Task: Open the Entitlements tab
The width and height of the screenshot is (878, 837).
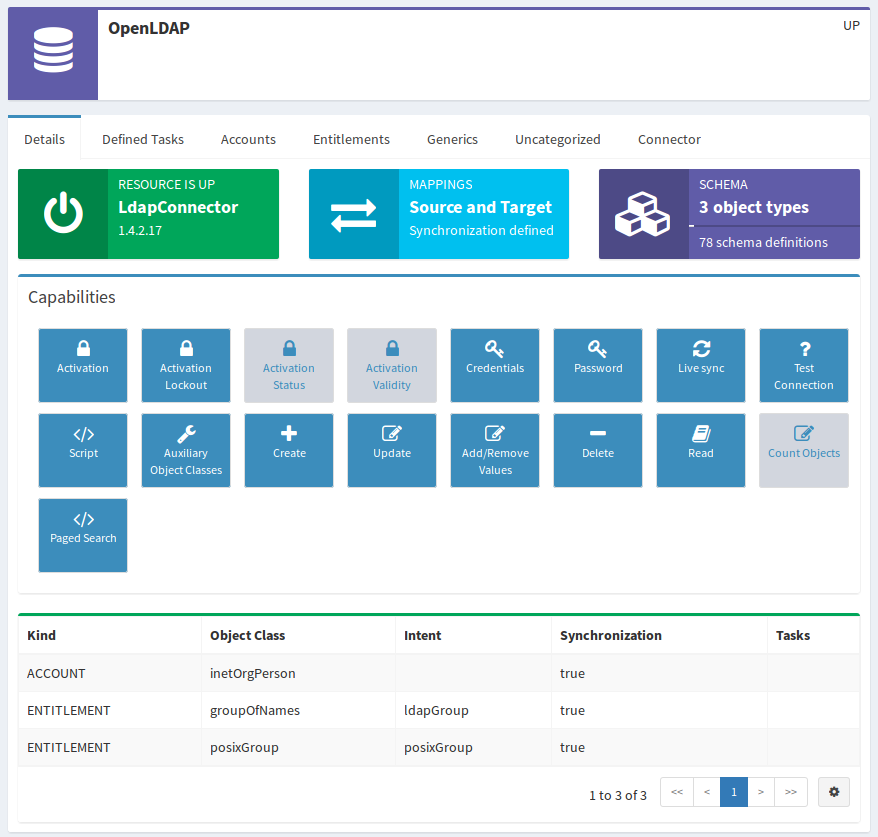Action: pos(351,139)
